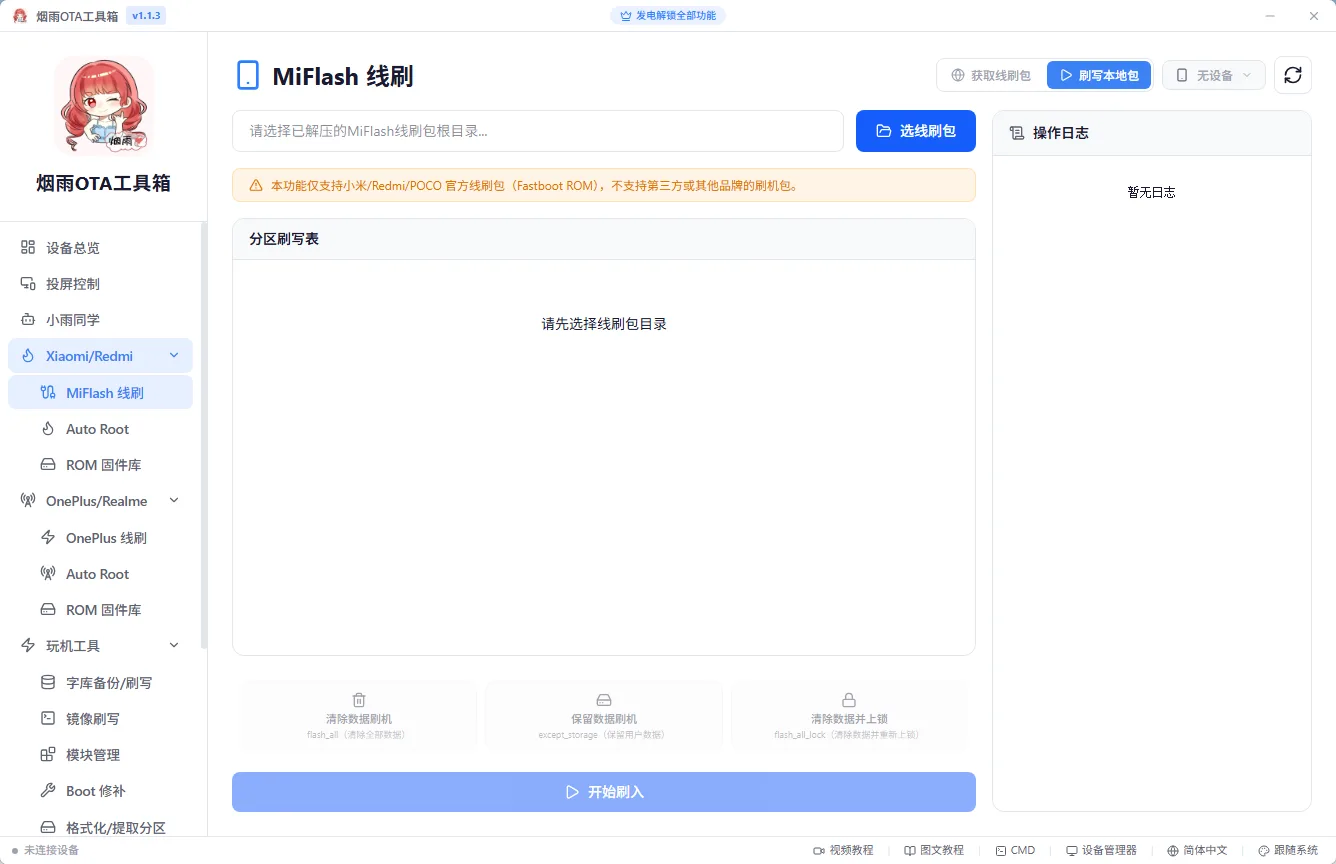Collapse the 玩机工具 group chevron
The width and height of the screenshot is (1336, 864).
tap(174, 646)
